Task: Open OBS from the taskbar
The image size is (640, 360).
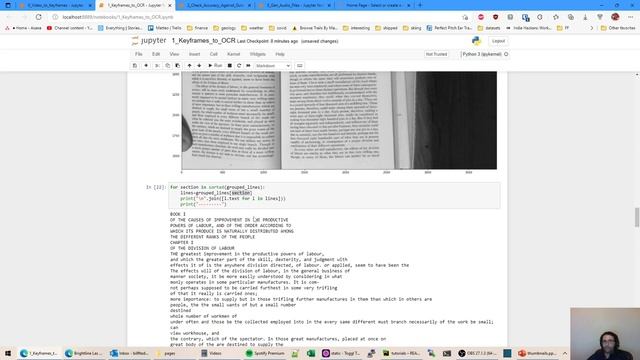Action: (477, 353)
